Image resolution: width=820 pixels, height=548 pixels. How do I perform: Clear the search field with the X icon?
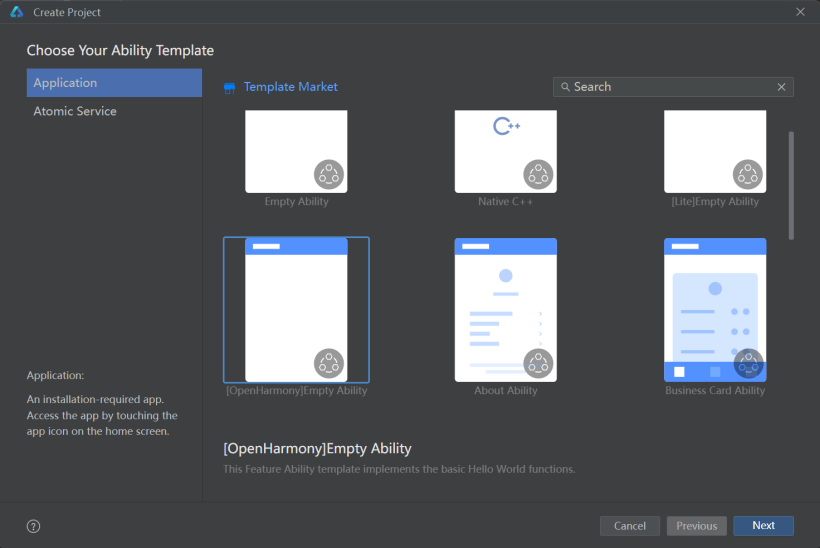(x=781, y=87)
